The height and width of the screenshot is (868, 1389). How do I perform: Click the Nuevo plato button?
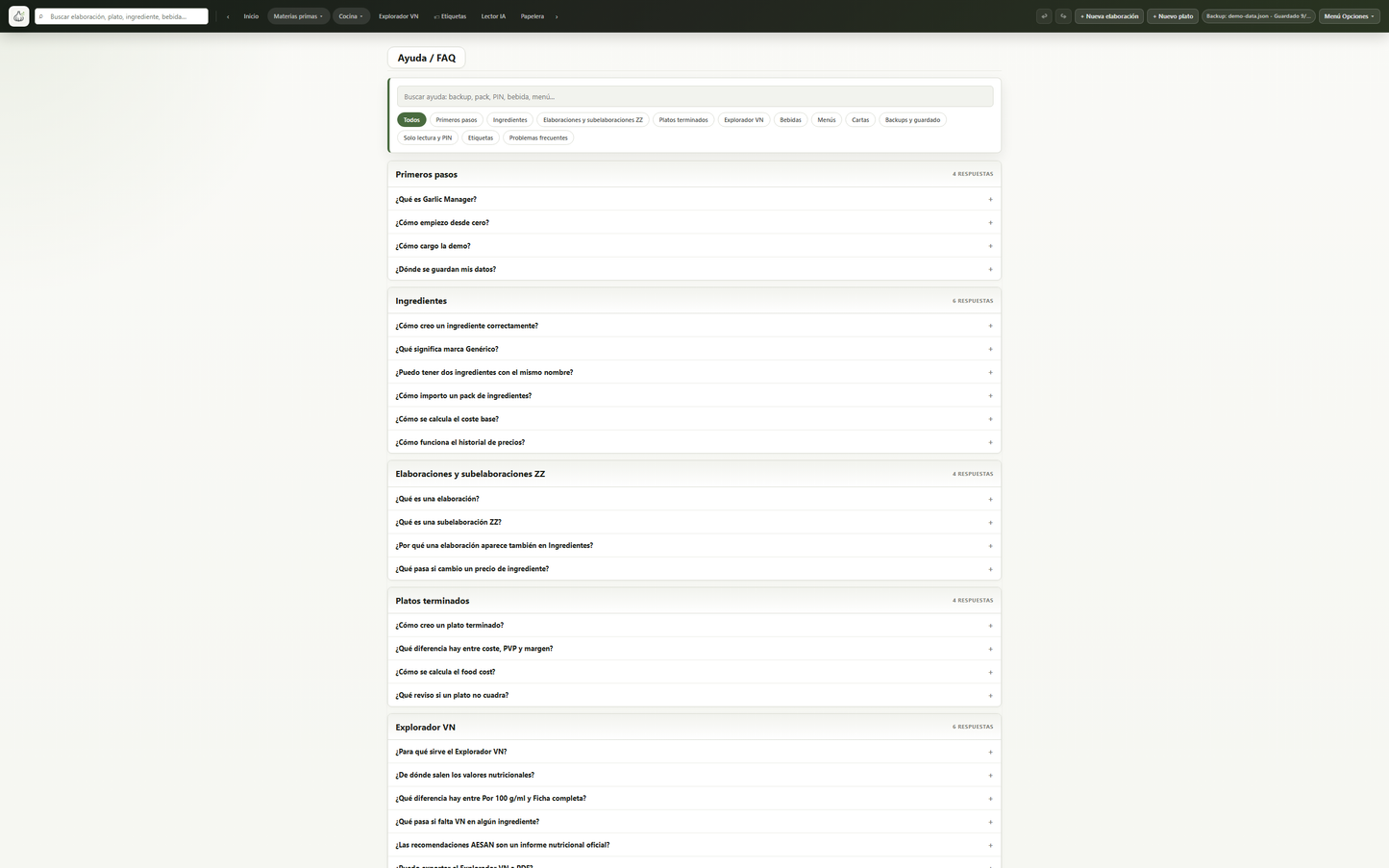click(x=1173, y=16)
